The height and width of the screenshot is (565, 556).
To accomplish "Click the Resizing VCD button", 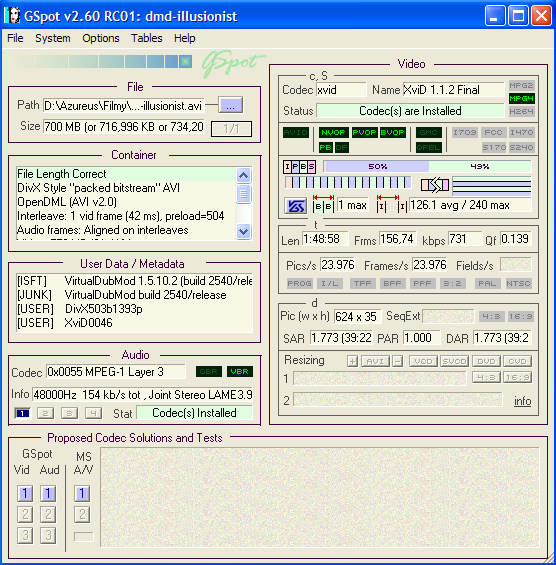I will [423, 361].
